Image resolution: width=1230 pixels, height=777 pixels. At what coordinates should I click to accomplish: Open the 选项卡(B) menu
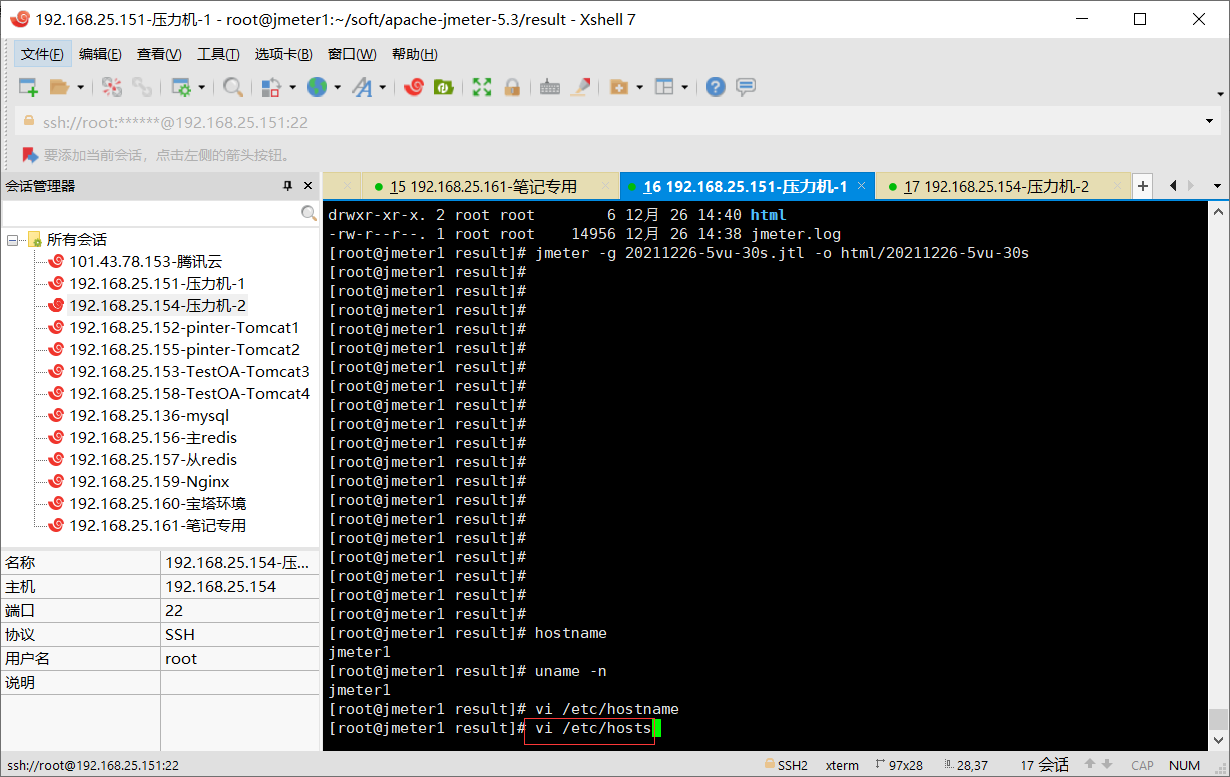click(283, 54)
